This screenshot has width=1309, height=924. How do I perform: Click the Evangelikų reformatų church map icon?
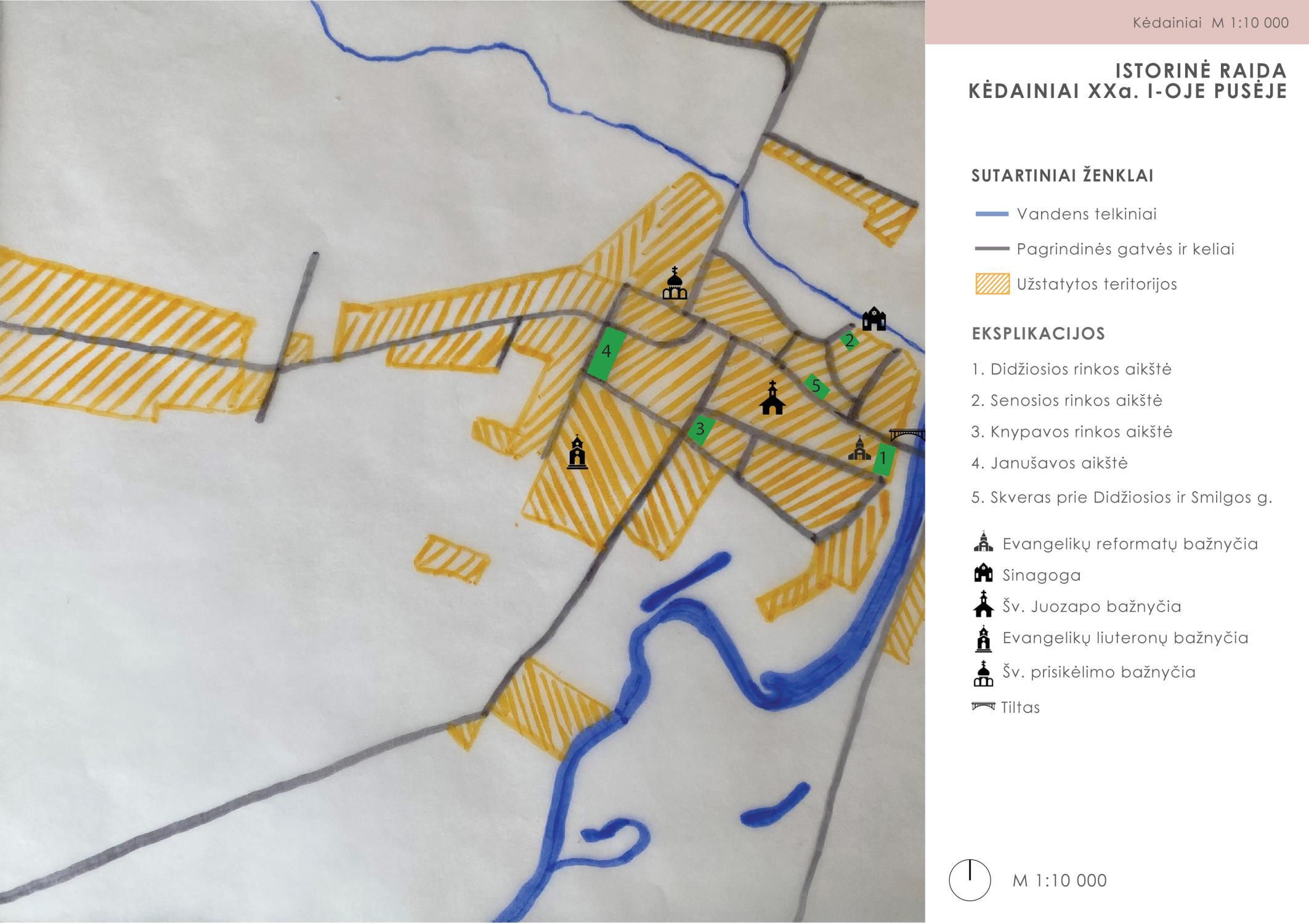click(859, 448)
